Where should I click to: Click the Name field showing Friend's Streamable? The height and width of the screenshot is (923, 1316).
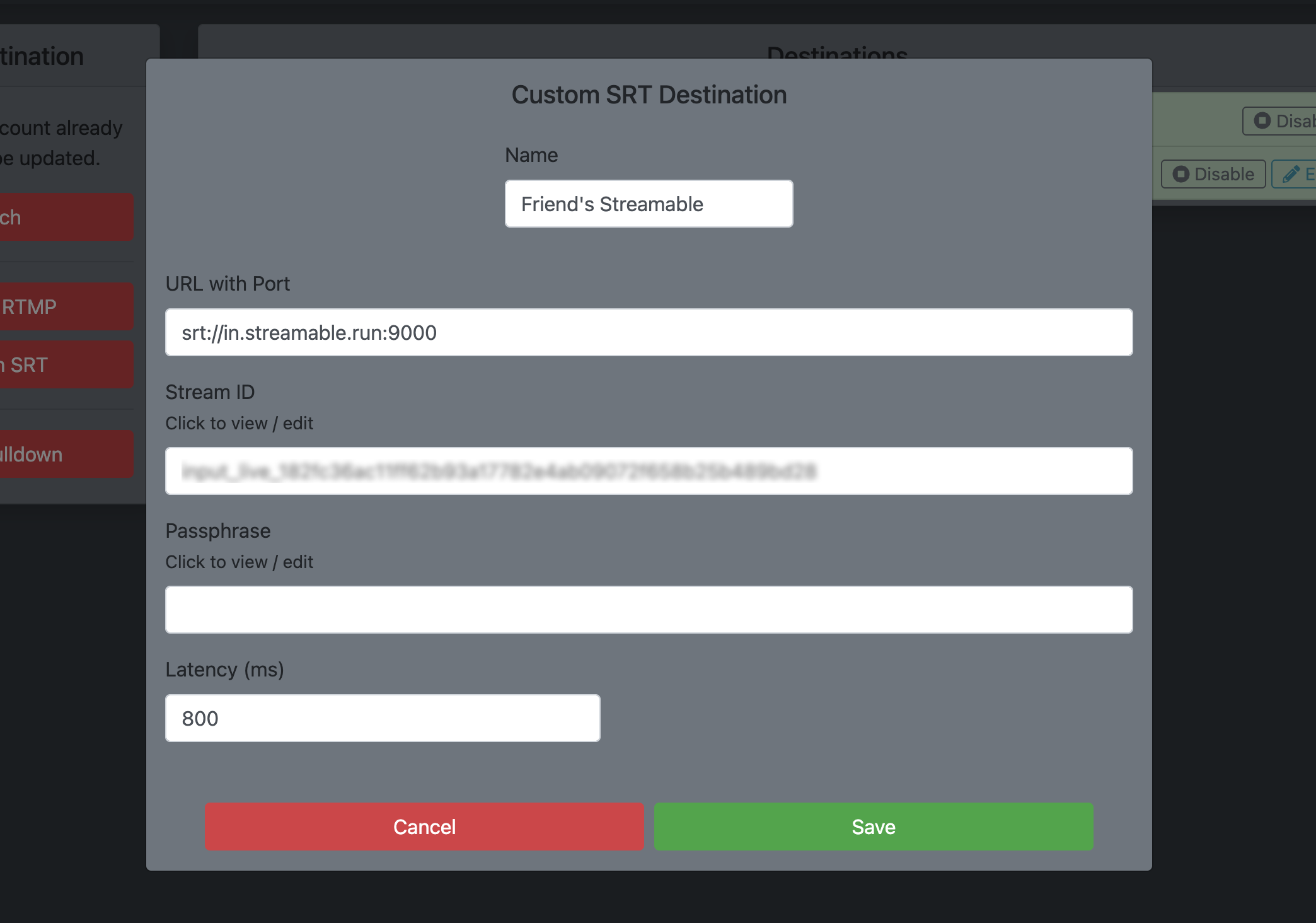click(x=648, y=203)
